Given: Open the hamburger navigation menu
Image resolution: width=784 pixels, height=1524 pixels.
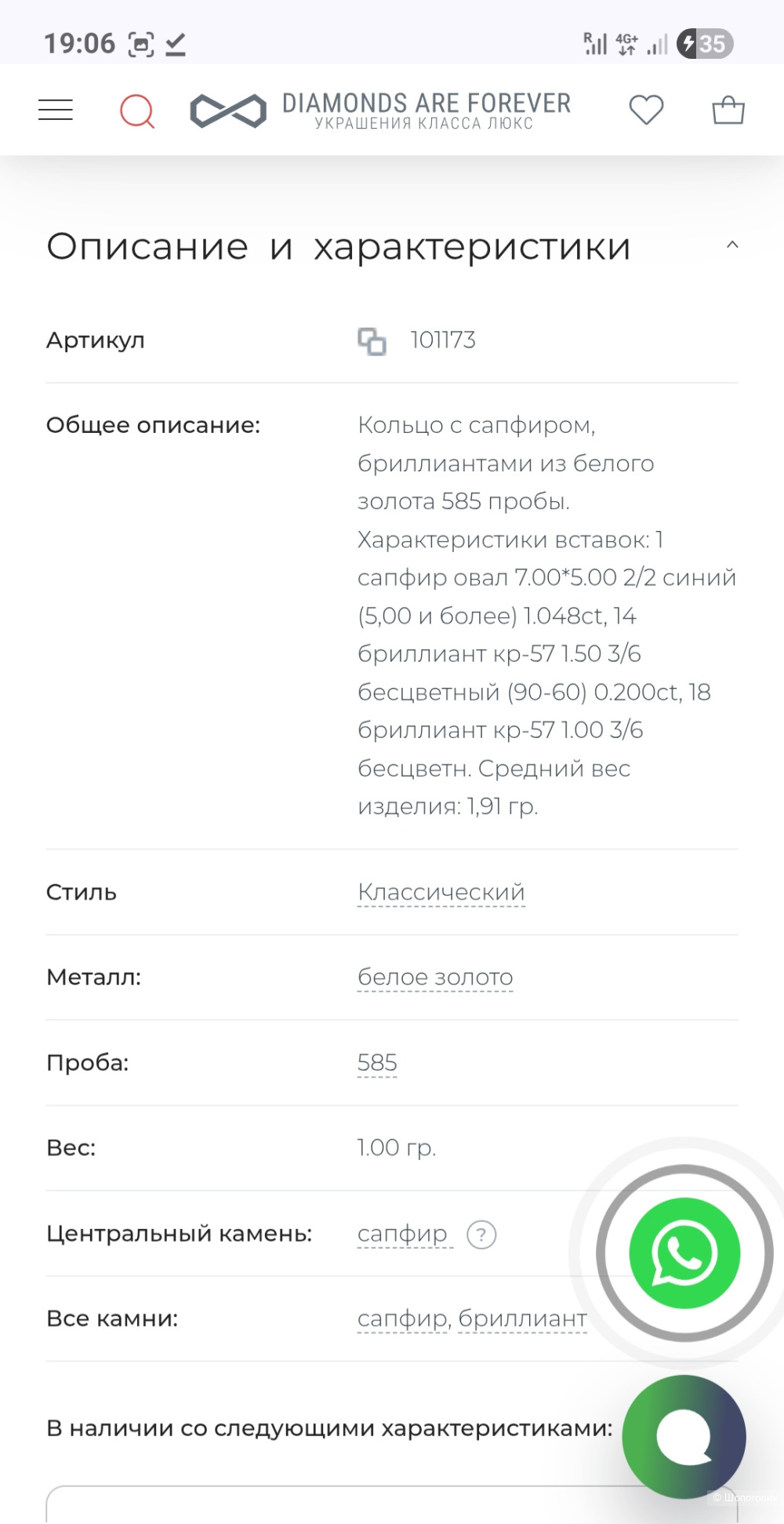Looking at the screenshot, I should (x=55, y=110).
